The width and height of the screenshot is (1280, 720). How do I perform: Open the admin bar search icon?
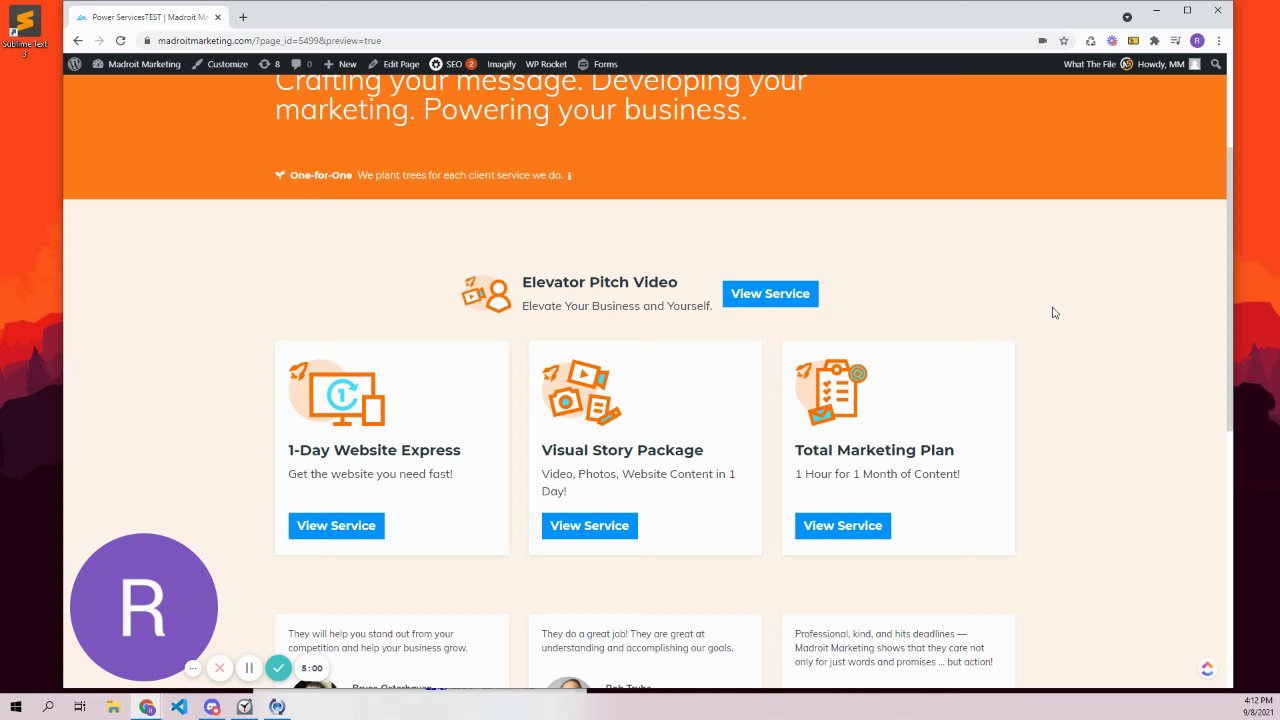click(x=1216, y=64)
